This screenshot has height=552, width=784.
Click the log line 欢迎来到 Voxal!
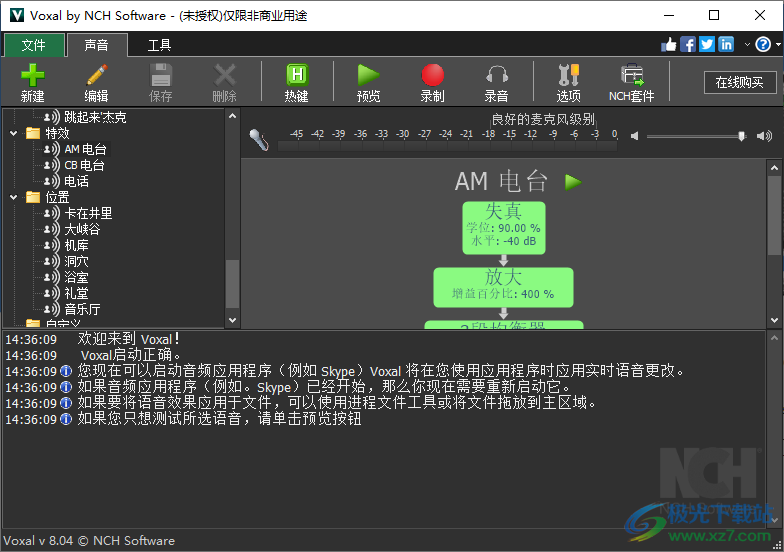click(x=128, y=340)
